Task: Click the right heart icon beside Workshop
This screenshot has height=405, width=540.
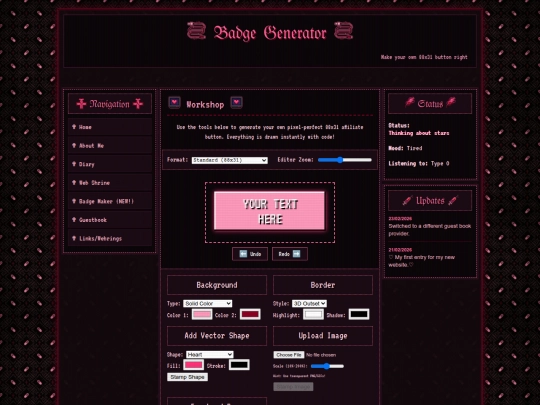Action: [x=236, y=102]
